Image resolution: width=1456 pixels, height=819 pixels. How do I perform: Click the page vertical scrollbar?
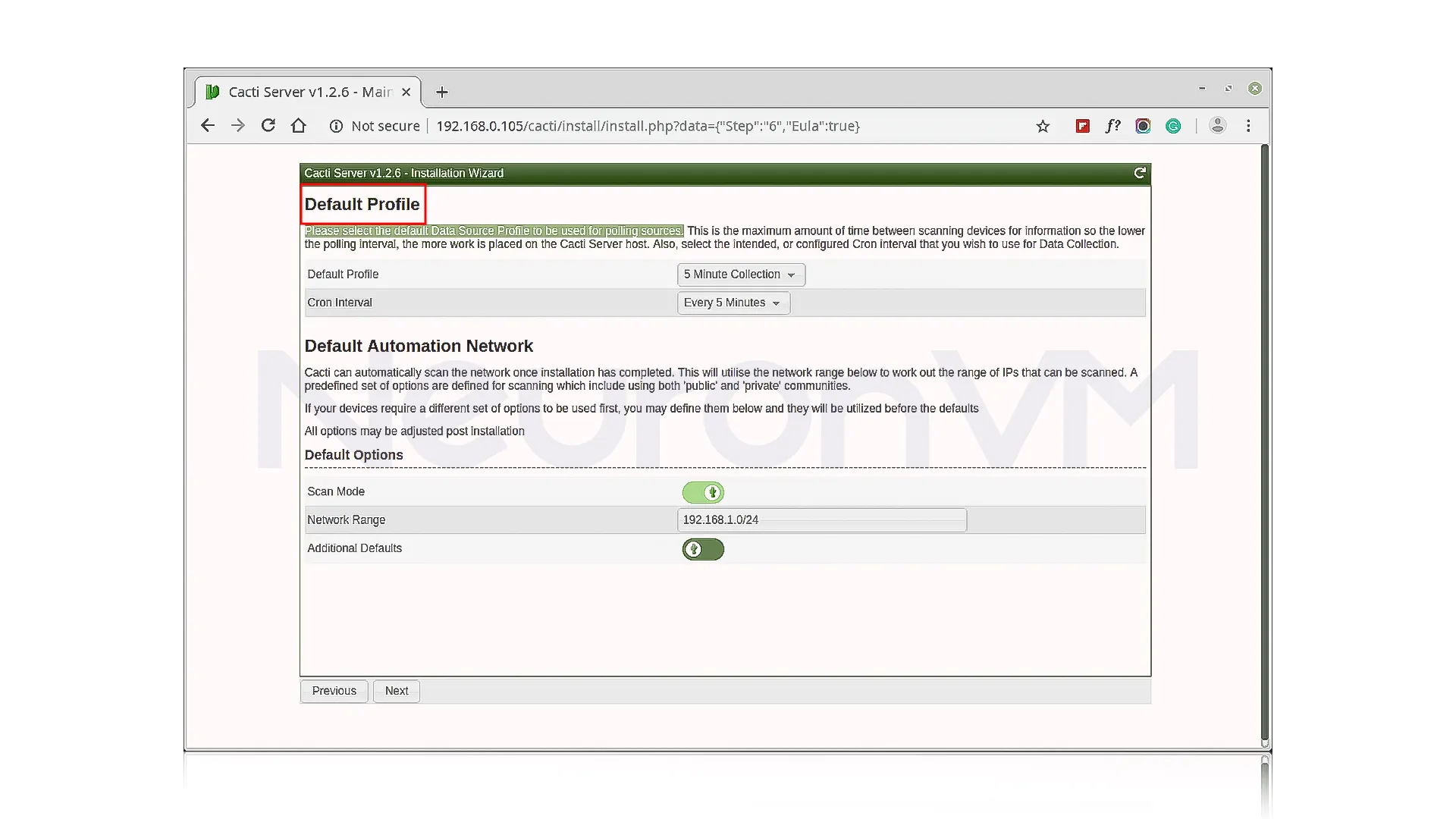(1264, 444)
